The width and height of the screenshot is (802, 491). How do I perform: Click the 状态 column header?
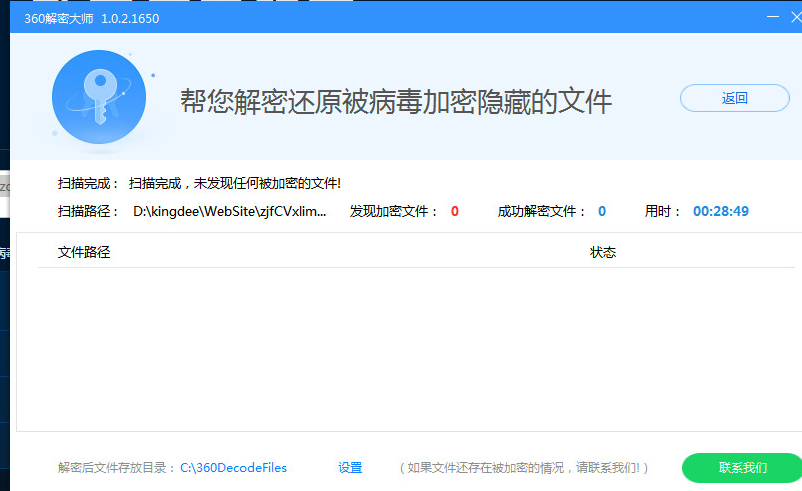(603, 252)
